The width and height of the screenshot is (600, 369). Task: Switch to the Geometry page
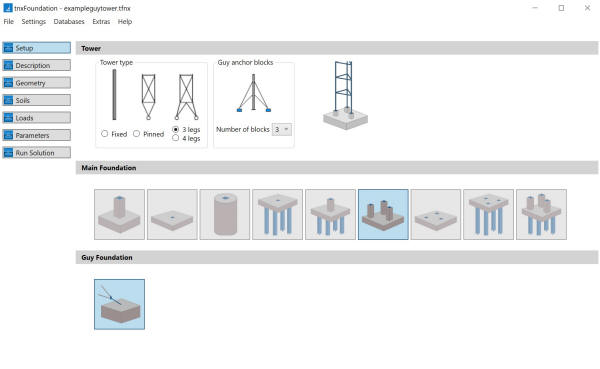coord(37,83)
